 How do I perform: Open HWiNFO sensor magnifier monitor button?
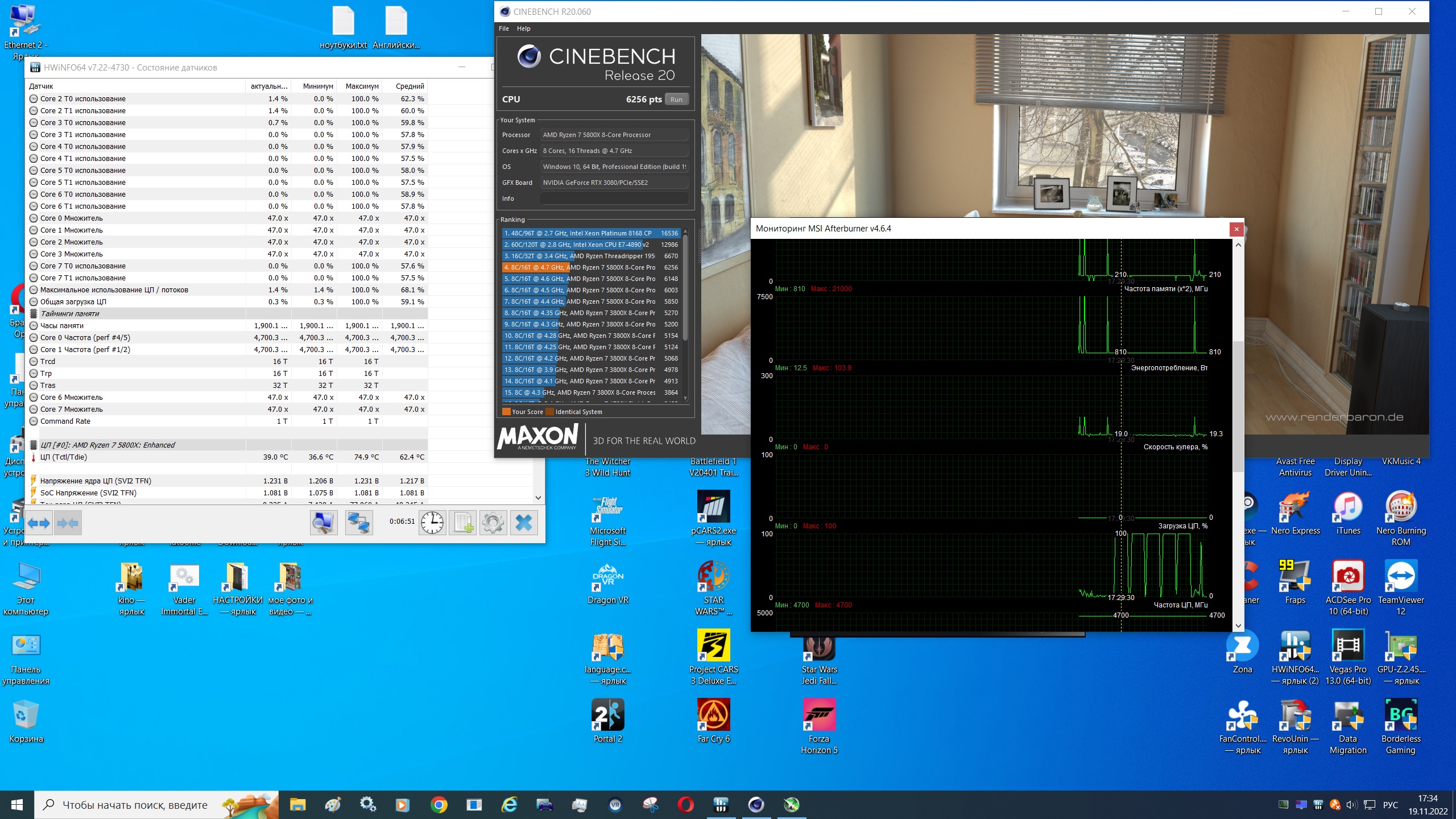pos(323,523)
